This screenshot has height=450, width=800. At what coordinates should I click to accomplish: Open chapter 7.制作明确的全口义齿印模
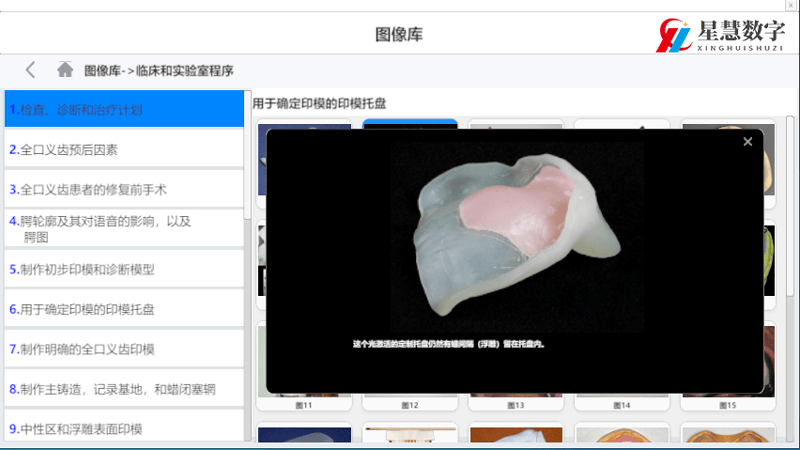(x=124, y=349)
